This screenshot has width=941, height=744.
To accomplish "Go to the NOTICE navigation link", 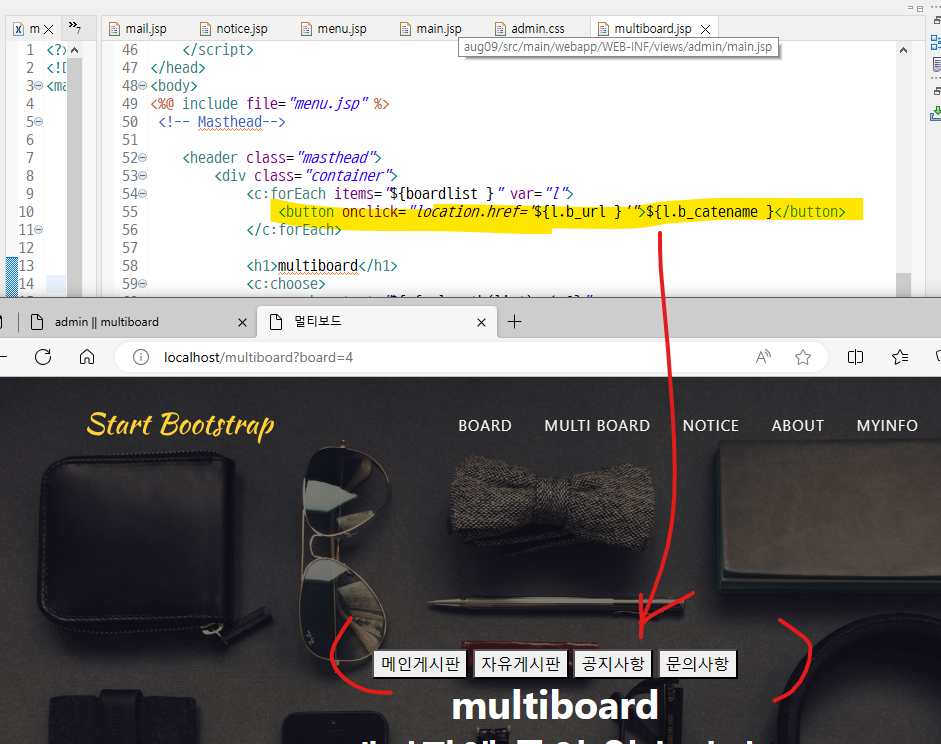I will point(711,426).
